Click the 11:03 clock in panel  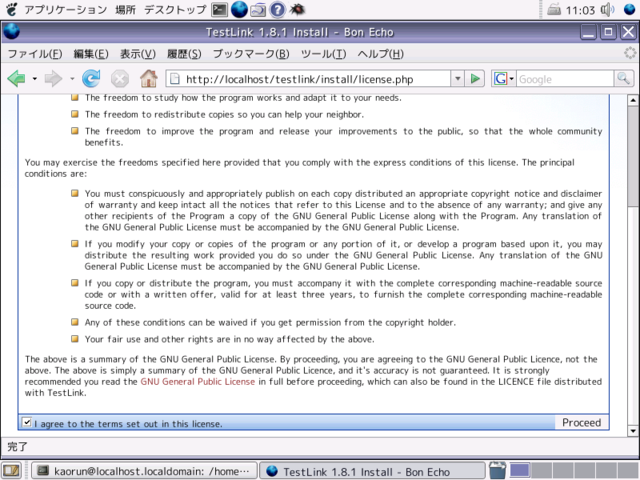[580, 10]
